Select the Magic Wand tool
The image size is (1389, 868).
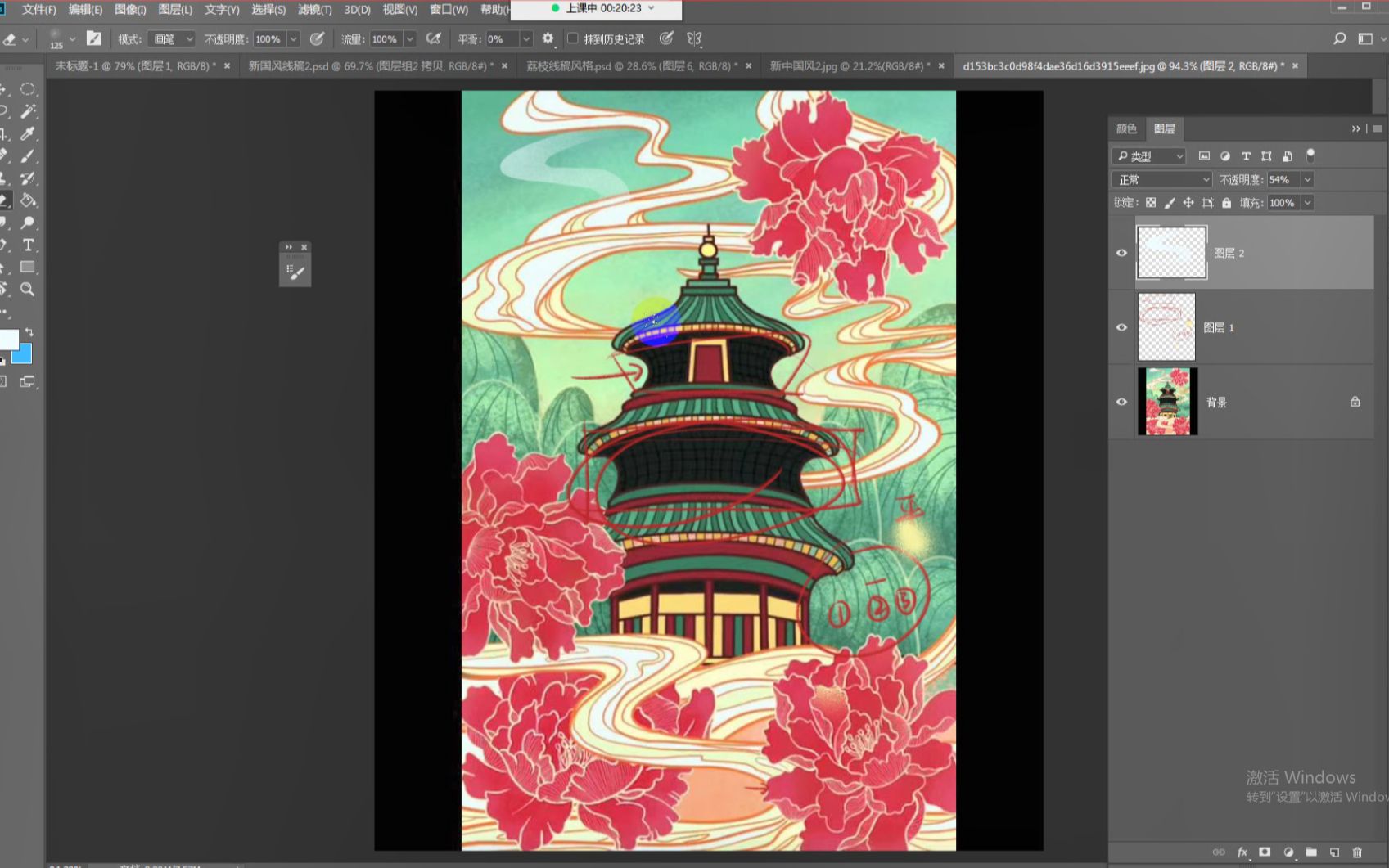click(28, 111)
